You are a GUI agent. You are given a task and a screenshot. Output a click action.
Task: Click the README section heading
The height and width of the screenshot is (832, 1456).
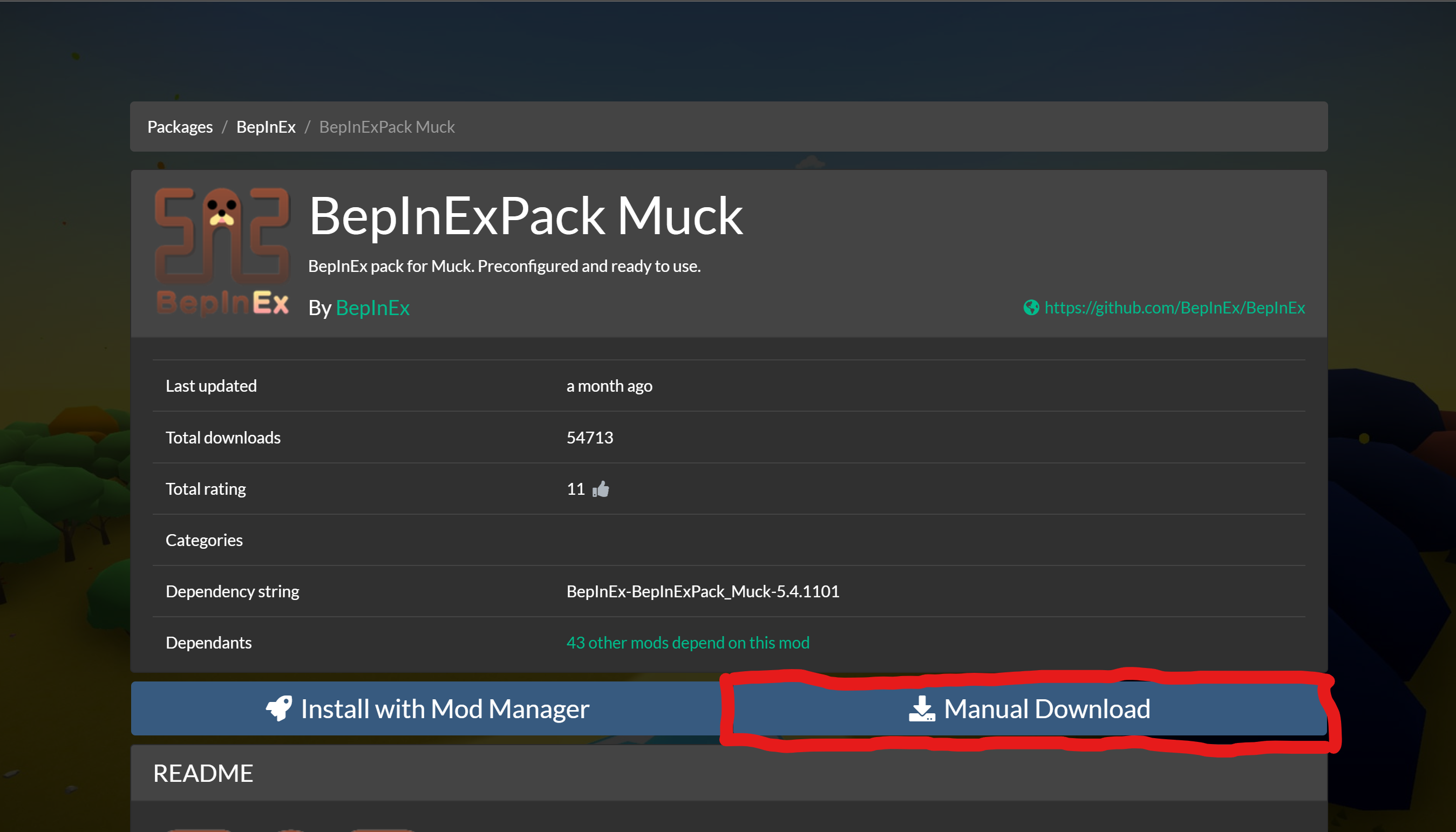click(x=203, y=773)
